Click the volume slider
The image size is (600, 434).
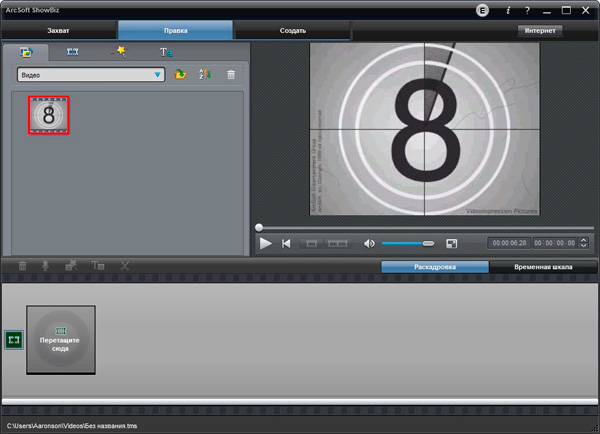click(x=407, y=243)
